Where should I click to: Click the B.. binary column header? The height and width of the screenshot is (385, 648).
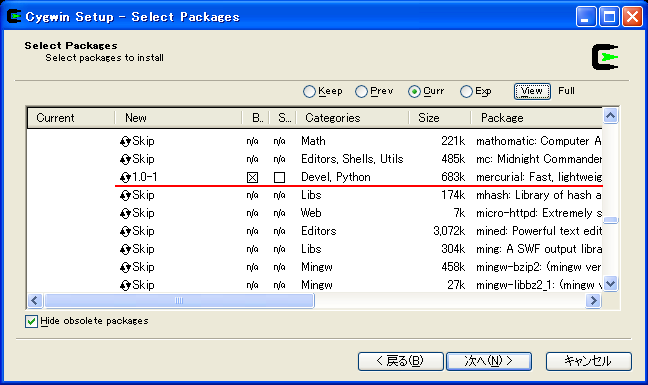(255, 118)
